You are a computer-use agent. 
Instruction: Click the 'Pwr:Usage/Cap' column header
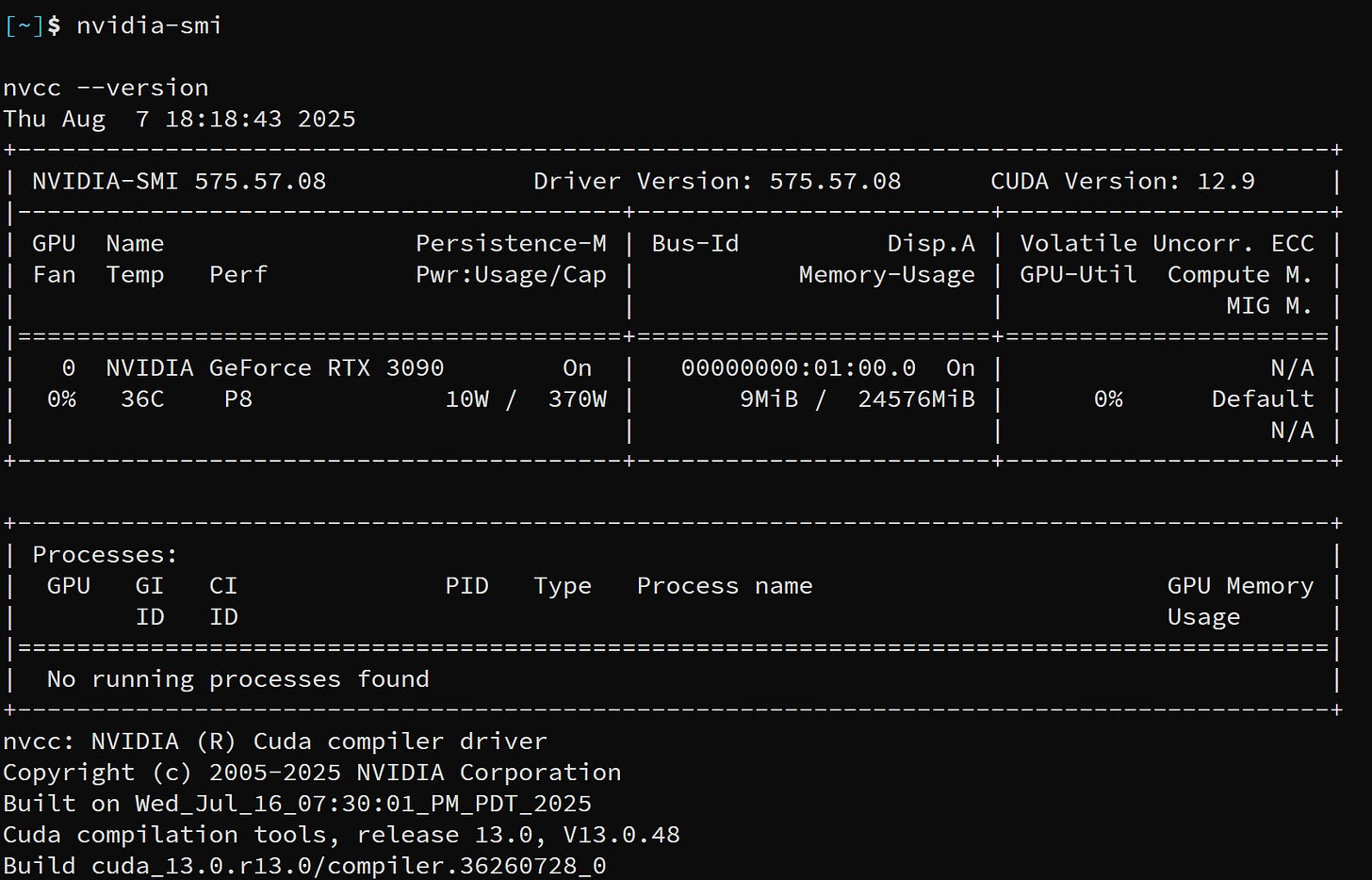[511, 274]
